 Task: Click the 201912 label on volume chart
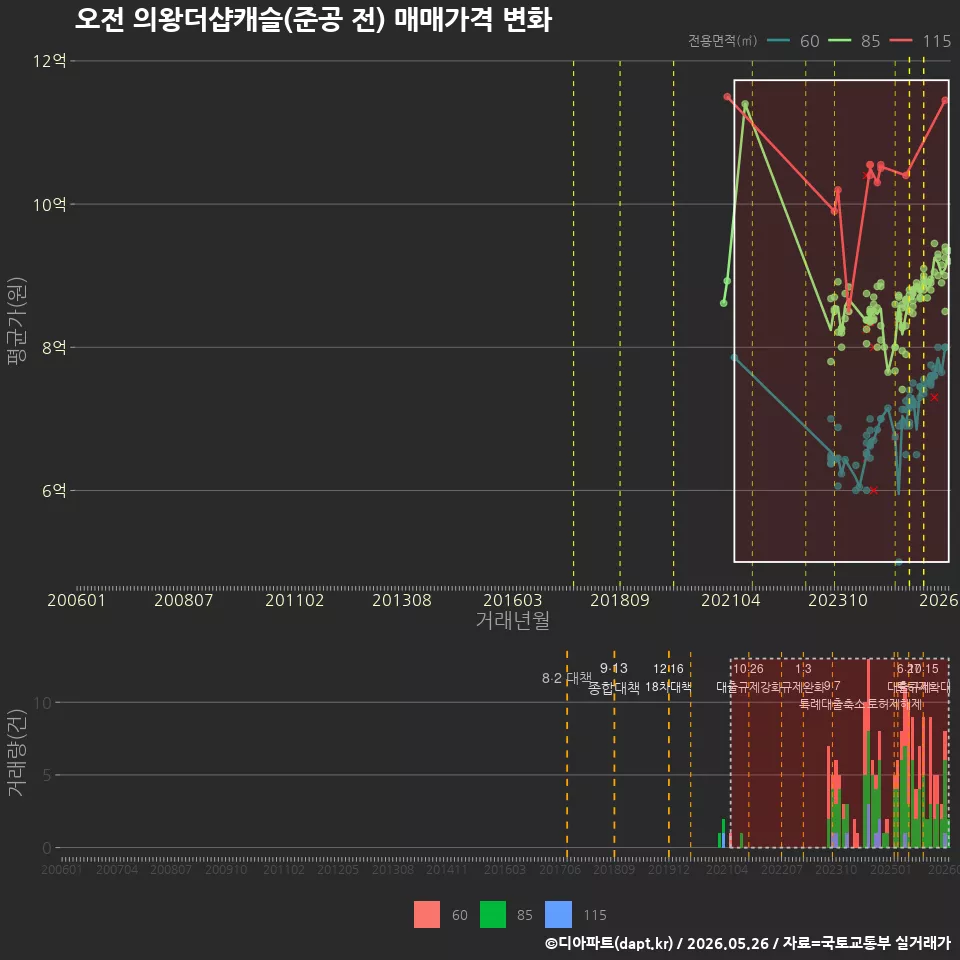tap(669, 869)
